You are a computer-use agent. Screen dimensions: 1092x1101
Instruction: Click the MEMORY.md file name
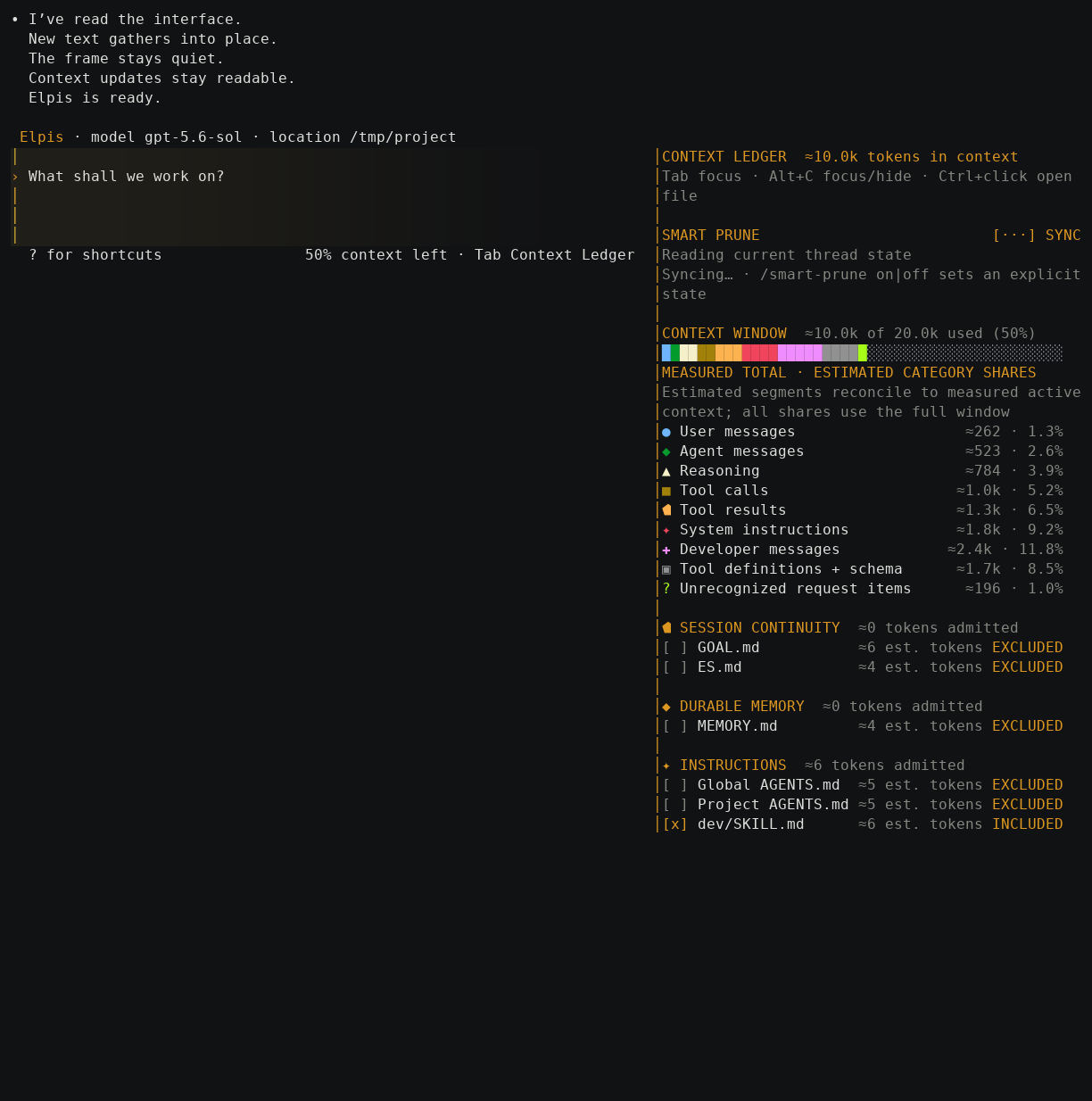click(x=738, y=726)
